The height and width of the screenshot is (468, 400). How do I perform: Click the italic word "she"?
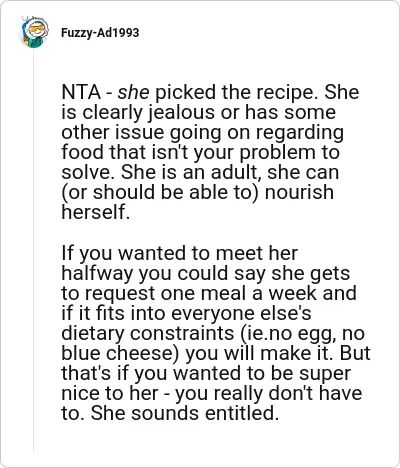click(x=133, y=92)
